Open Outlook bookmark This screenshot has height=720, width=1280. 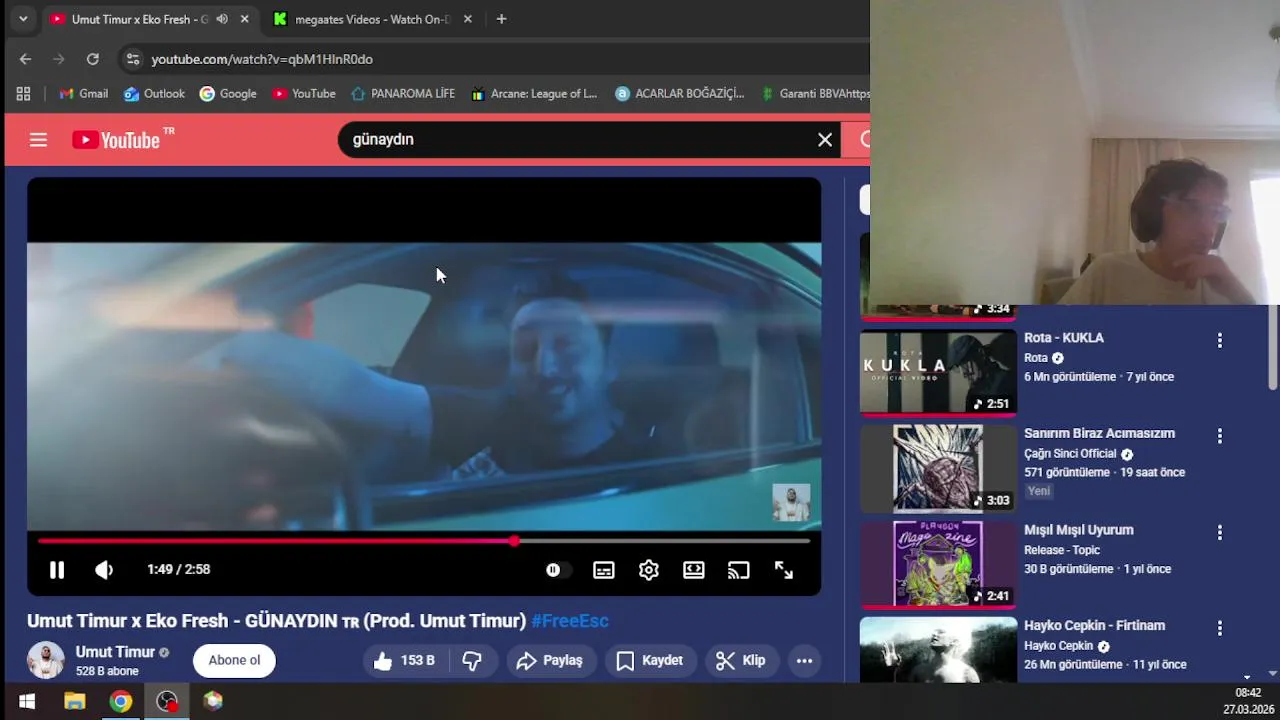[x=154, y=94]
